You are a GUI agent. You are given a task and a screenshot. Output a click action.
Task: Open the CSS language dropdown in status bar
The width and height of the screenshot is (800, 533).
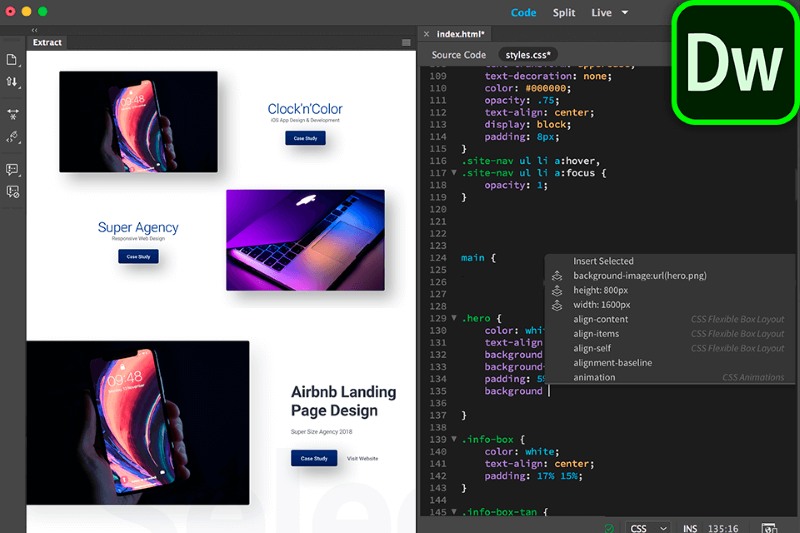point(648,528)
